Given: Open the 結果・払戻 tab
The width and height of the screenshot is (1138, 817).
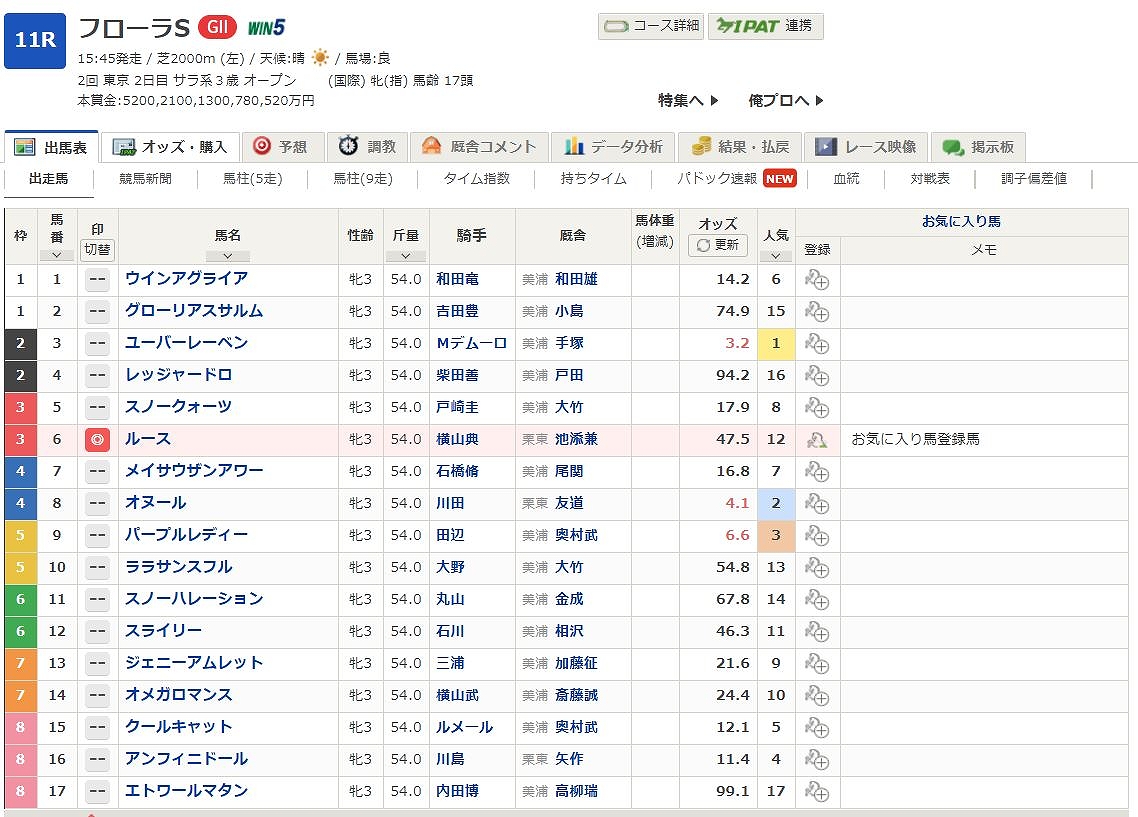Looking at the screenshot, I should 741,147.
